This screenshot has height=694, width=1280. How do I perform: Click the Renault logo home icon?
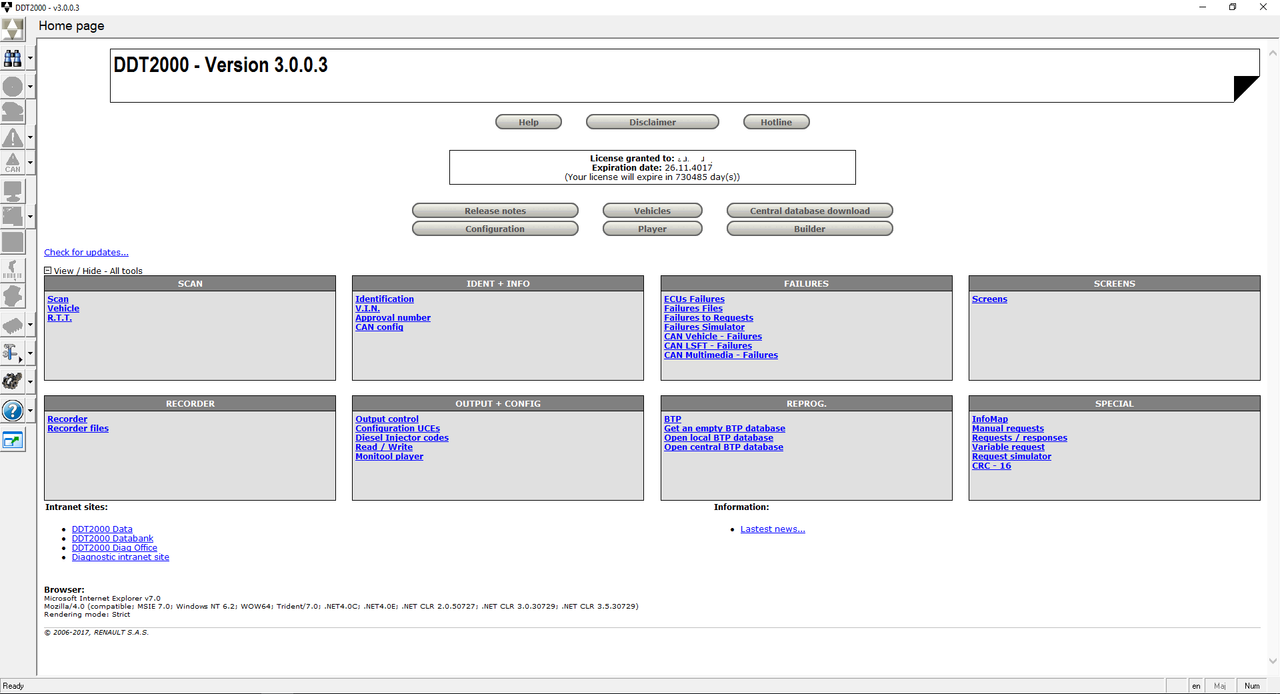click(12, 29)
